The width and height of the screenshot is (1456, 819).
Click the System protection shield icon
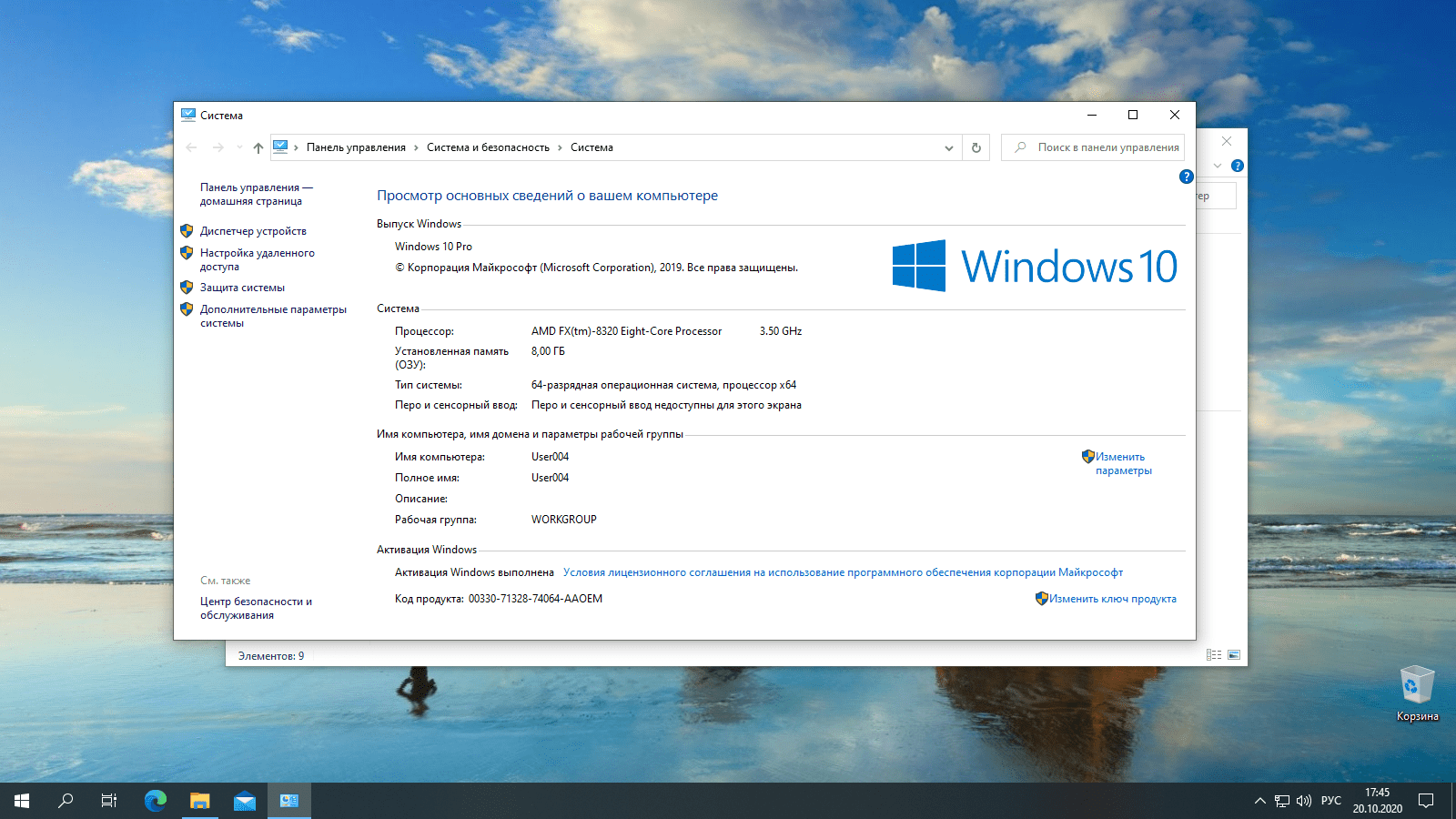[187, 288]
